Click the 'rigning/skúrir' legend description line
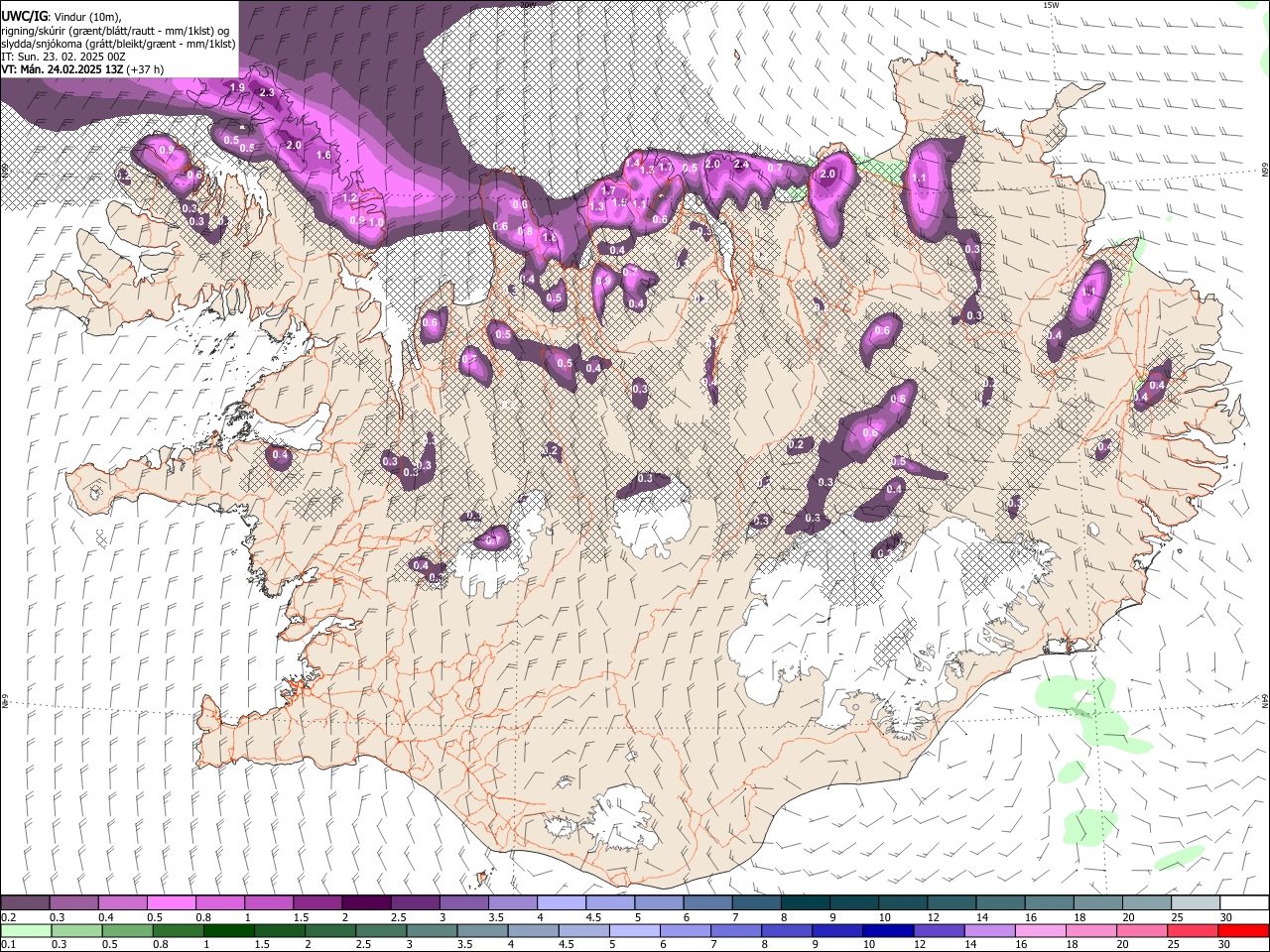1270x952 pixels. pyautogui.click(x=116, y=31)
